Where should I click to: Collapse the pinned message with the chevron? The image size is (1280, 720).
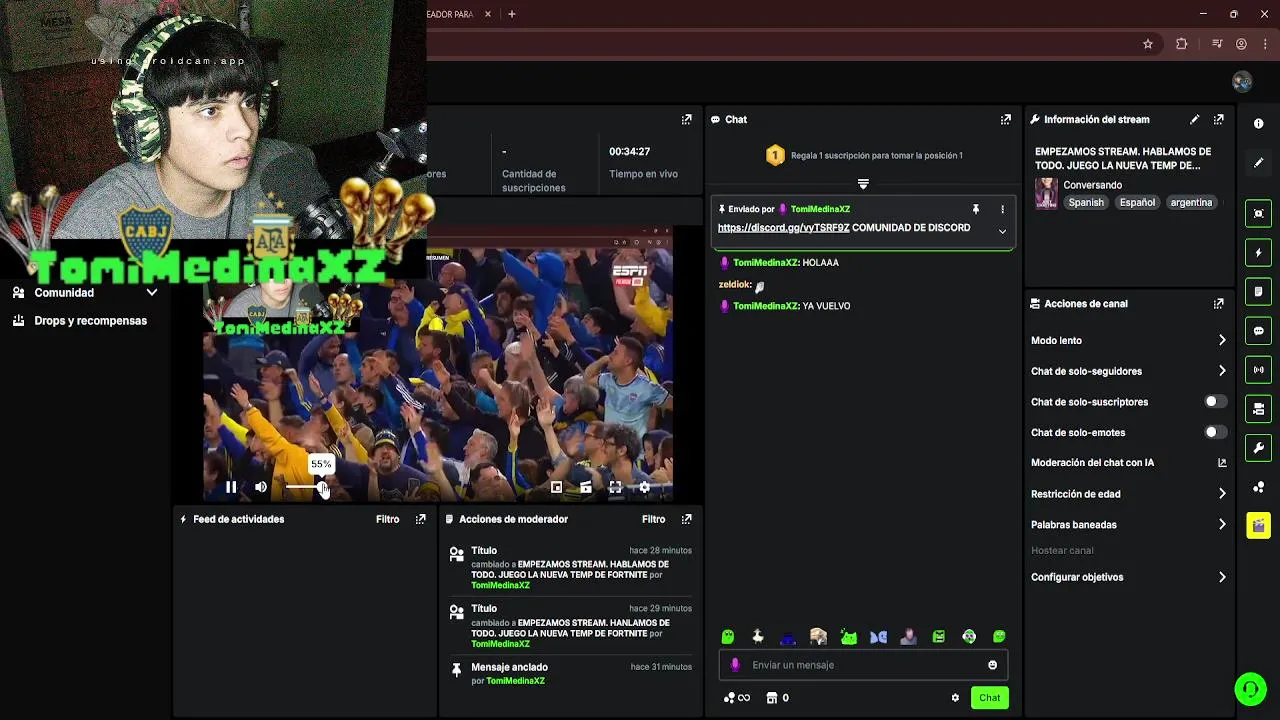[x=1002, y=231]
